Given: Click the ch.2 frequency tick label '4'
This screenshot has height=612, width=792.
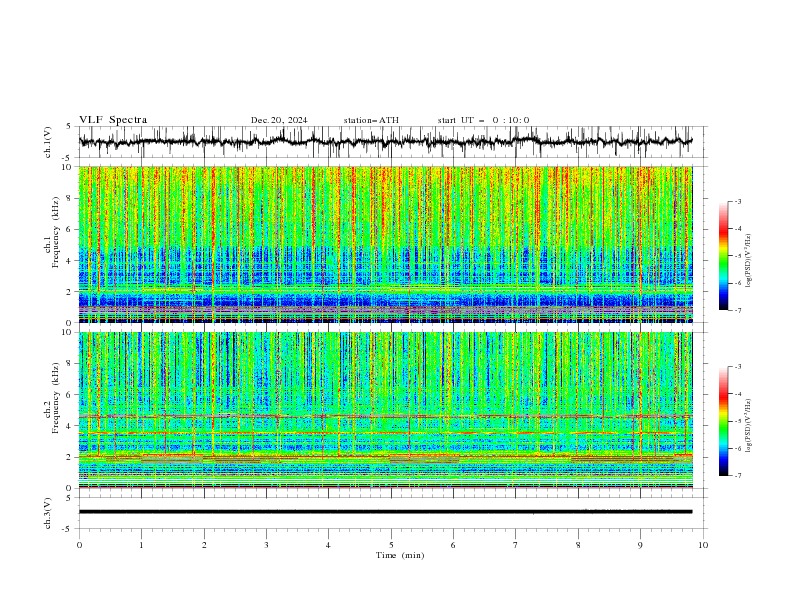Looking at the screenshot, I should point(69,426).
